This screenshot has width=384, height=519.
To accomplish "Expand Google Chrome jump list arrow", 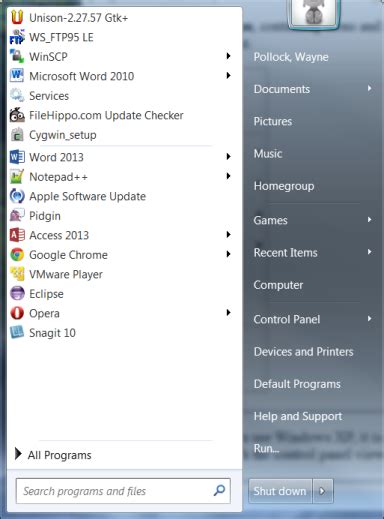I will click(x=228, y=254).
